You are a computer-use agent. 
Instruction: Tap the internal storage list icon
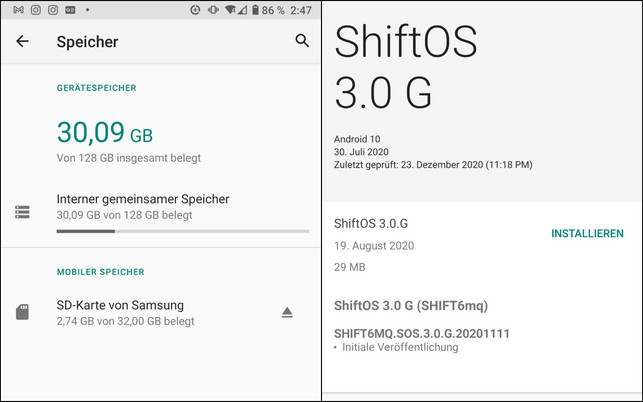pos(22,212)
